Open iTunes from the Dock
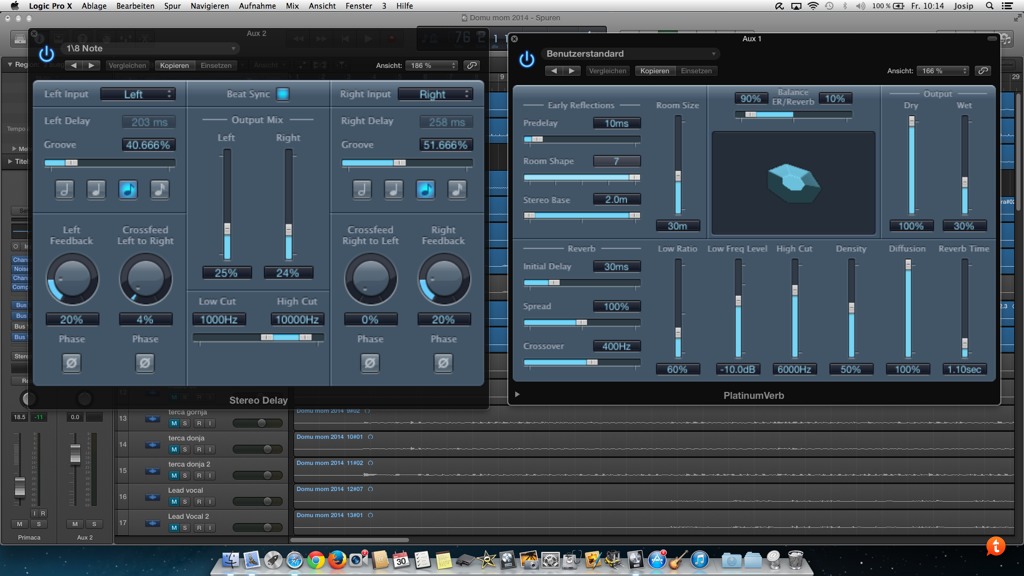The width and height of the screenshot is (1024, 576). tap(699, 560)
